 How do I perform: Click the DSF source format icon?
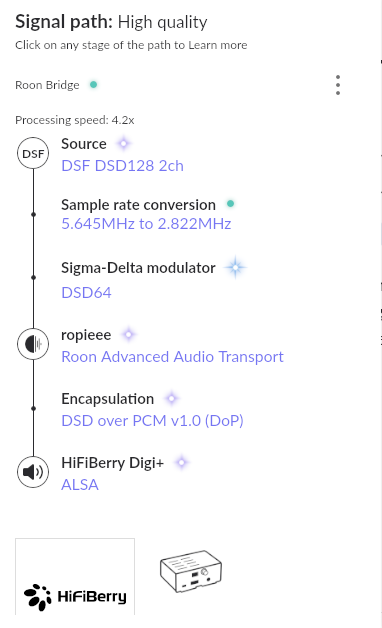pyautogui.click(x=33, y=153)
